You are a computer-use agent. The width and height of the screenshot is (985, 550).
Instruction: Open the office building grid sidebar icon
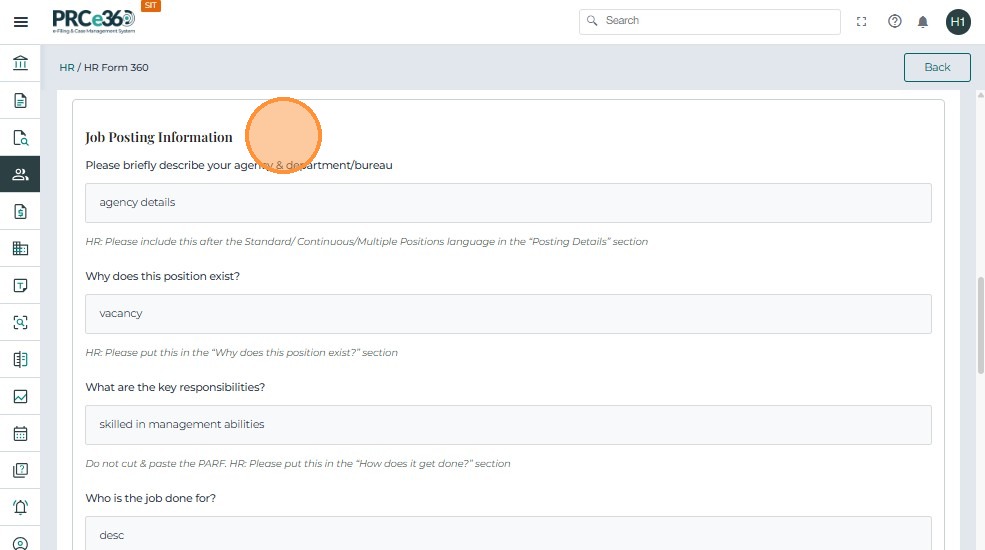tap(20, 248)
